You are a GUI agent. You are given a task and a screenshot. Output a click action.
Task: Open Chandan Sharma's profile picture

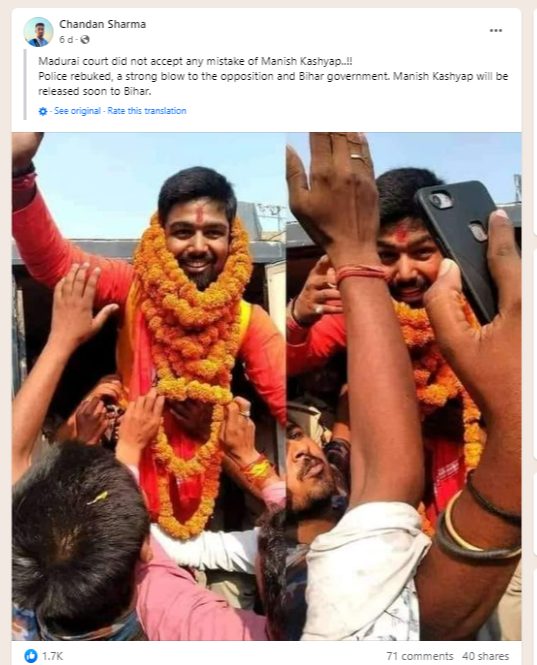[x=38, y=32]
